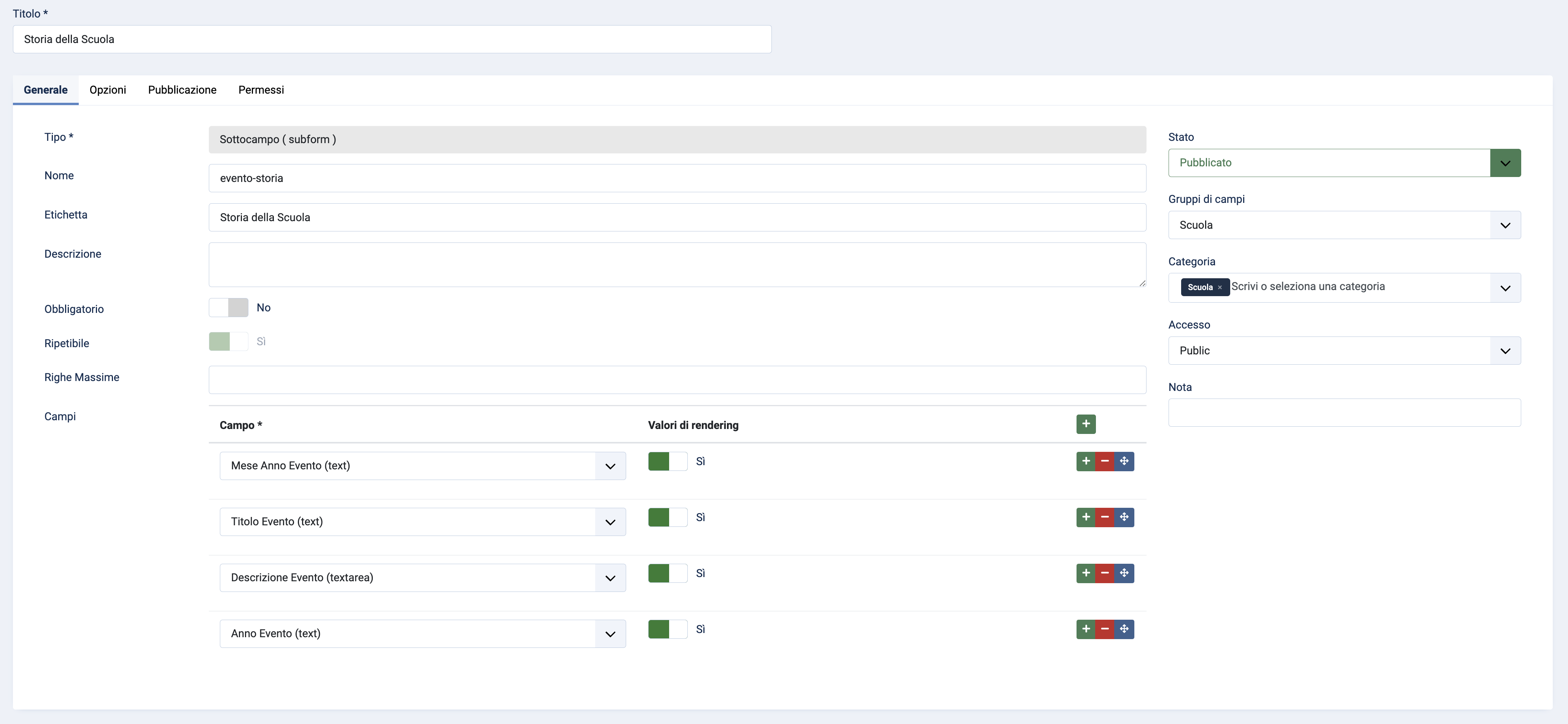
Task: Click the Righe Massime input field
Action: coord(677,380)
